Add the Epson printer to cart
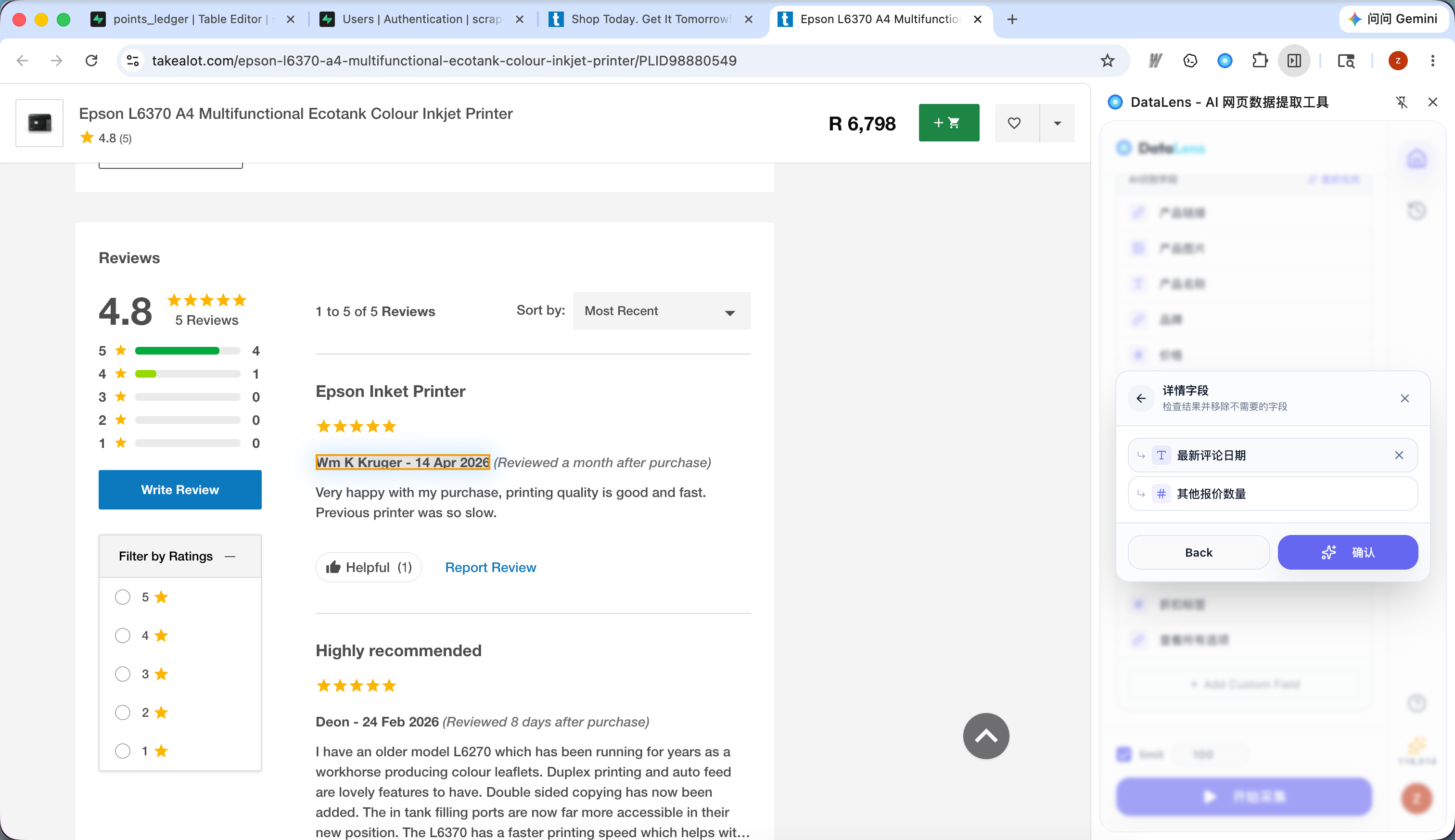1455x840 pixels. click(949, 123)
